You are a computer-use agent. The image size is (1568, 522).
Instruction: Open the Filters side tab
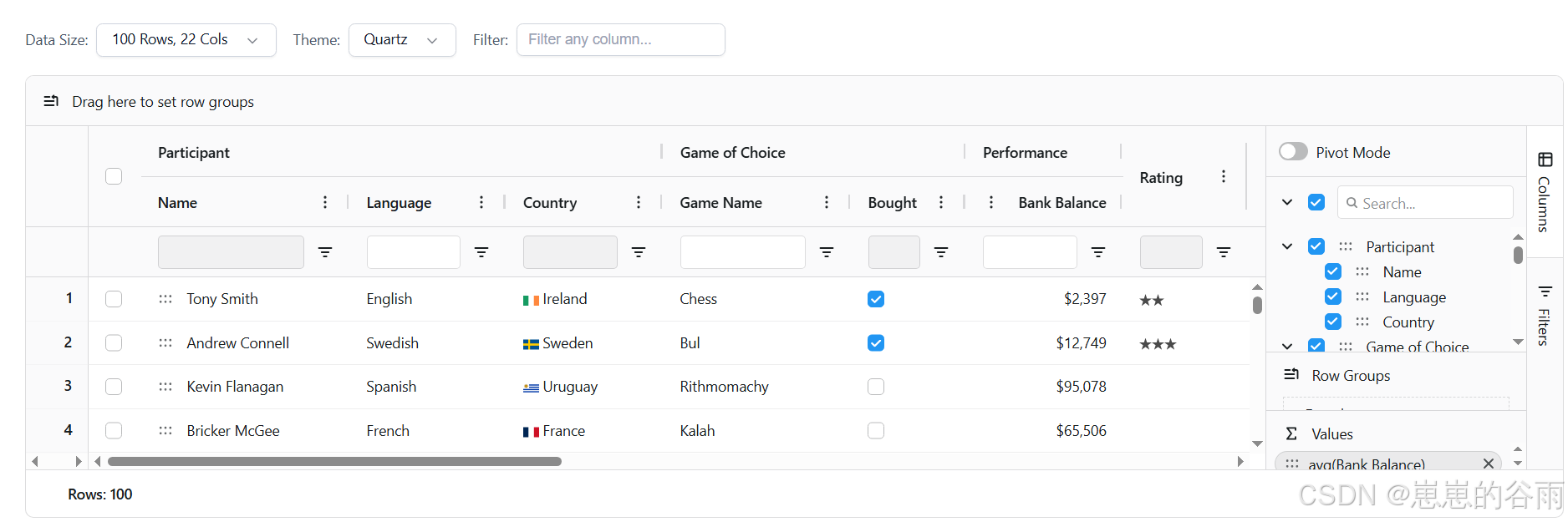pos(1545,316)
